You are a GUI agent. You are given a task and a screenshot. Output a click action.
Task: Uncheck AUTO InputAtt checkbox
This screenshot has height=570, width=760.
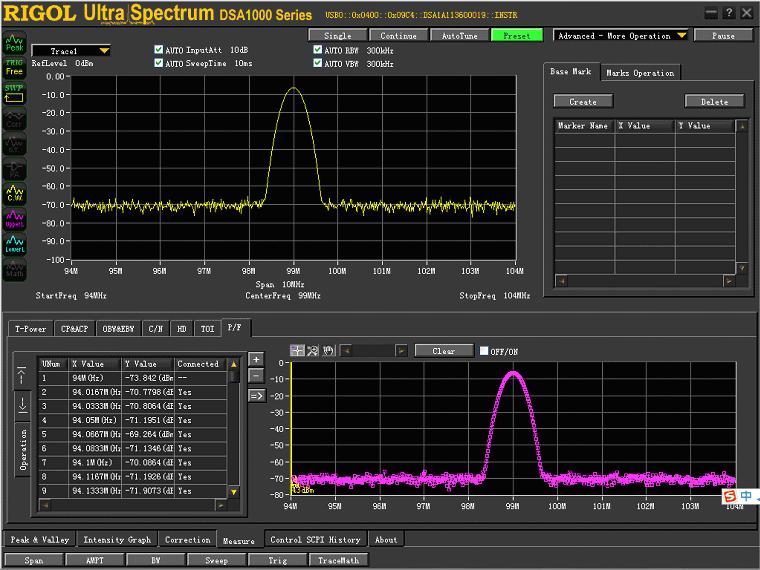tap(159, 49)
